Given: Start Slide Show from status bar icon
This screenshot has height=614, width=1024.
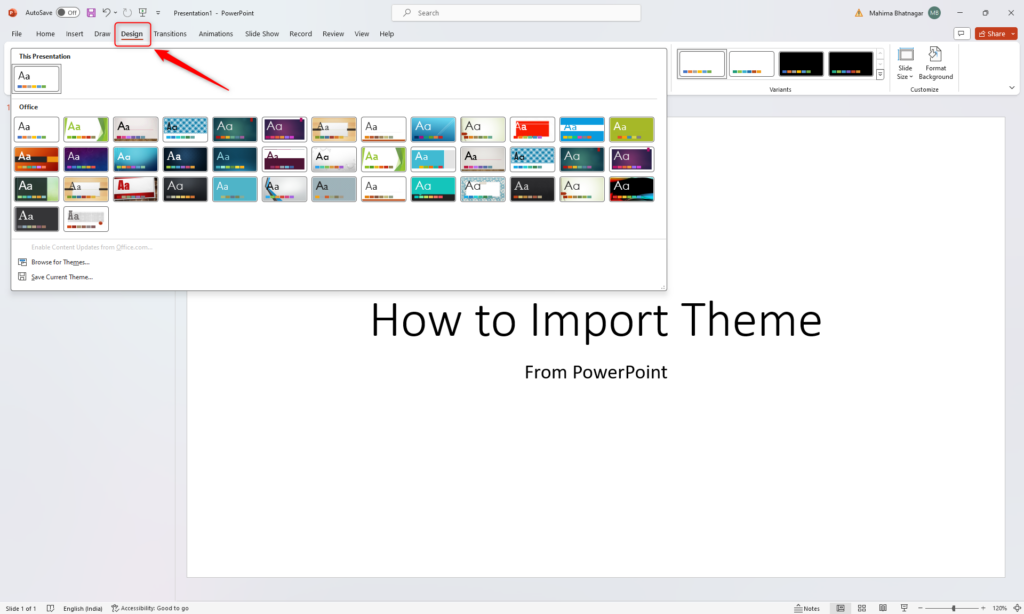Looking at the screenshot, I should click(903, 607).
